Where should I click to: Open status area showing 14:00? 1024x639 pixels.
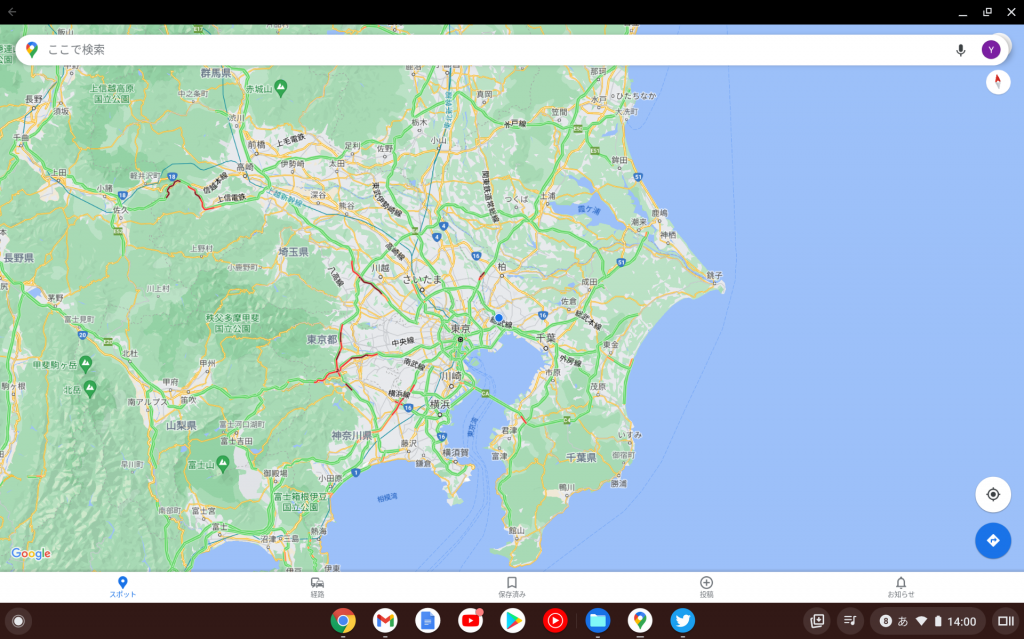point(927,621)
